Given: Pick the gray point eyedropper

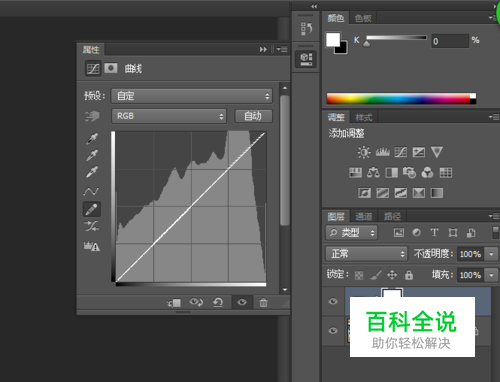Looking at the screenshot, I should point(92,155).
